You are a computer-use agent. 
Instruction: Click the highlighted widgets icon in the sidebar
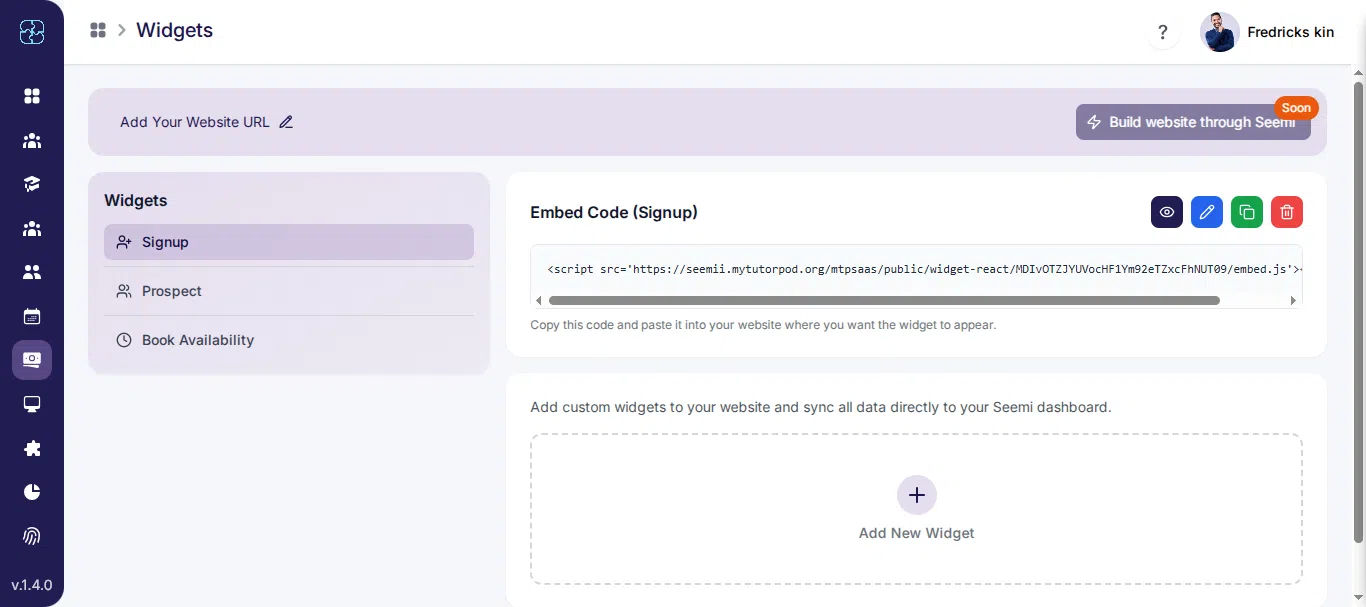pyautogui.click(x=32, y=360)
